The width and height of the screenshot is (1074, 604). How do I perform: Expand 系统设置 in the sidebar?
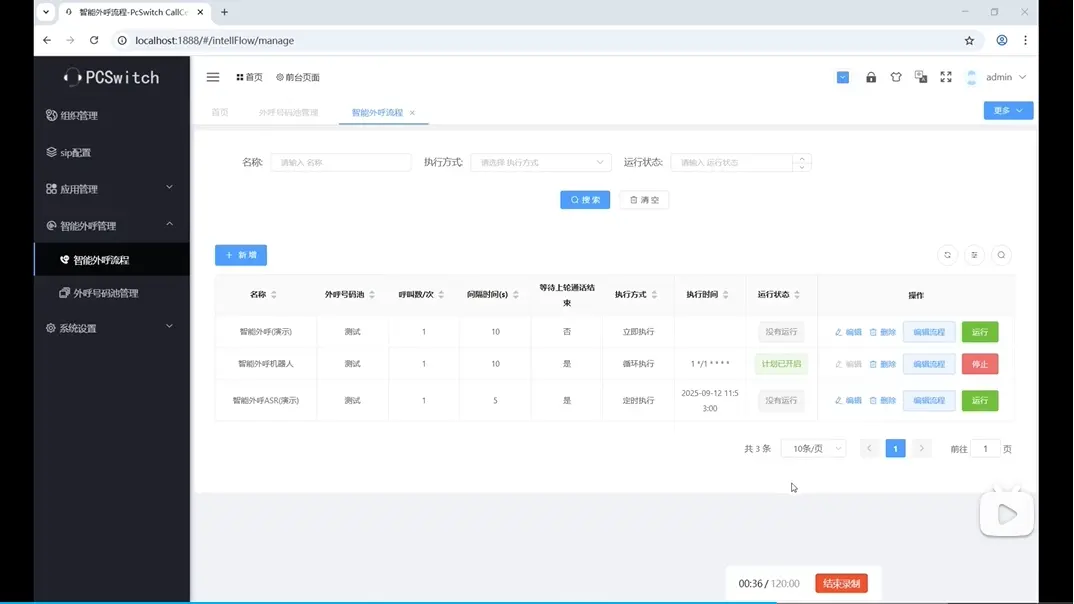(x=110, y=328)
